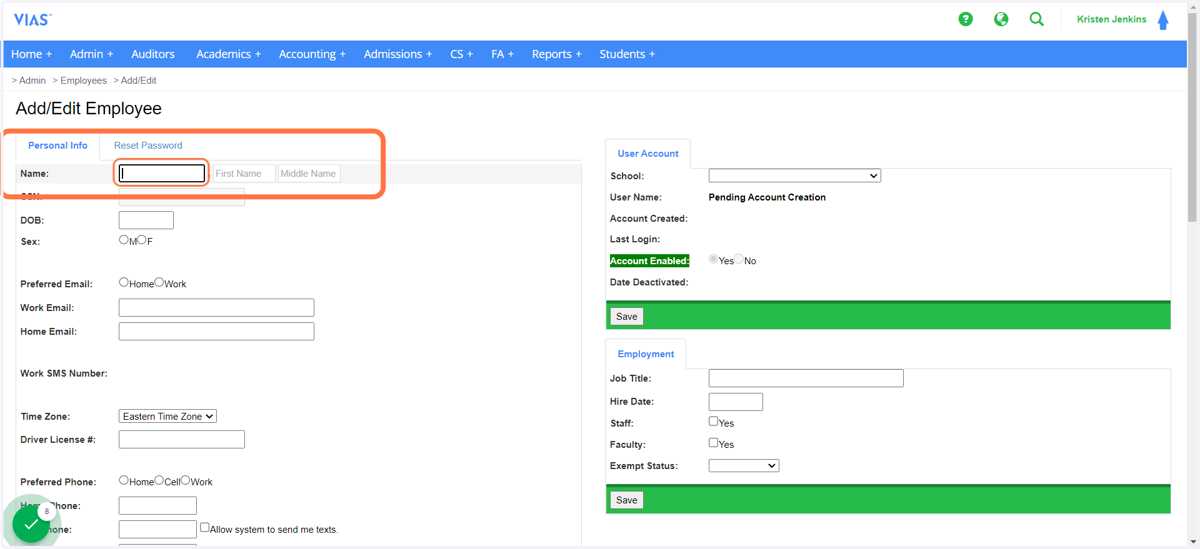Image resolution: width=1200 pixels, height=549 pixels.
Task: Open the Time Zone dropdown
Action: coord(168,416)
